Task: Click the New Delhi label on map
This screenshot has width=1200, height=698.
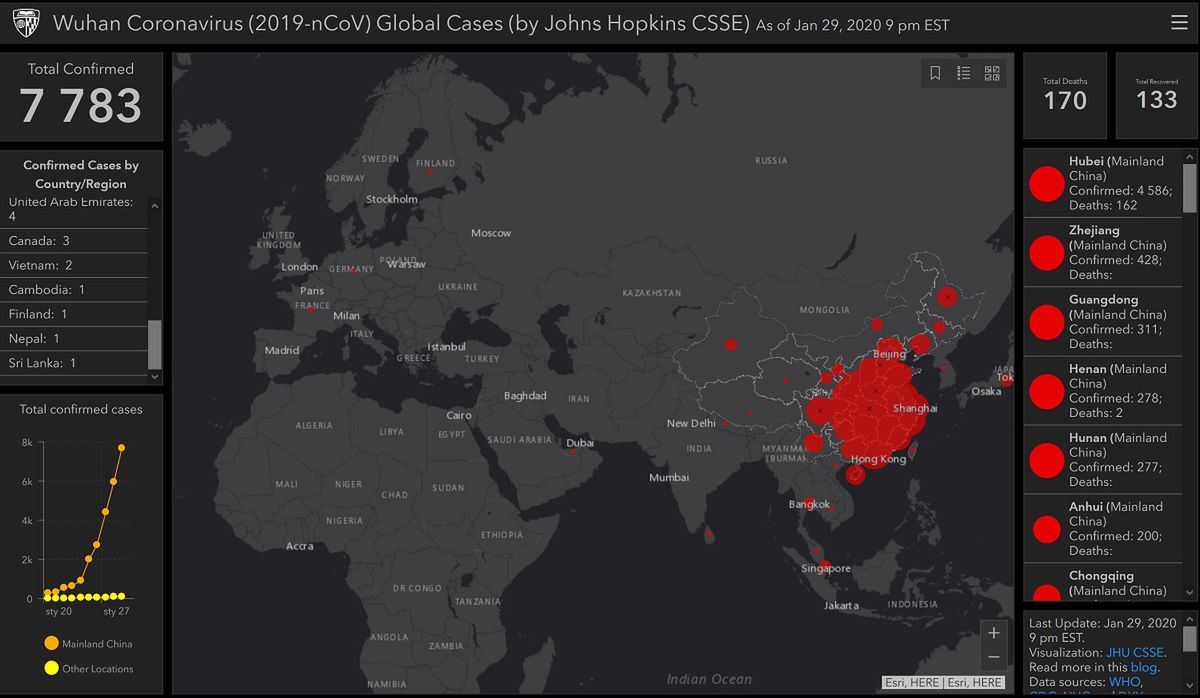Action: tap(692, 424)
